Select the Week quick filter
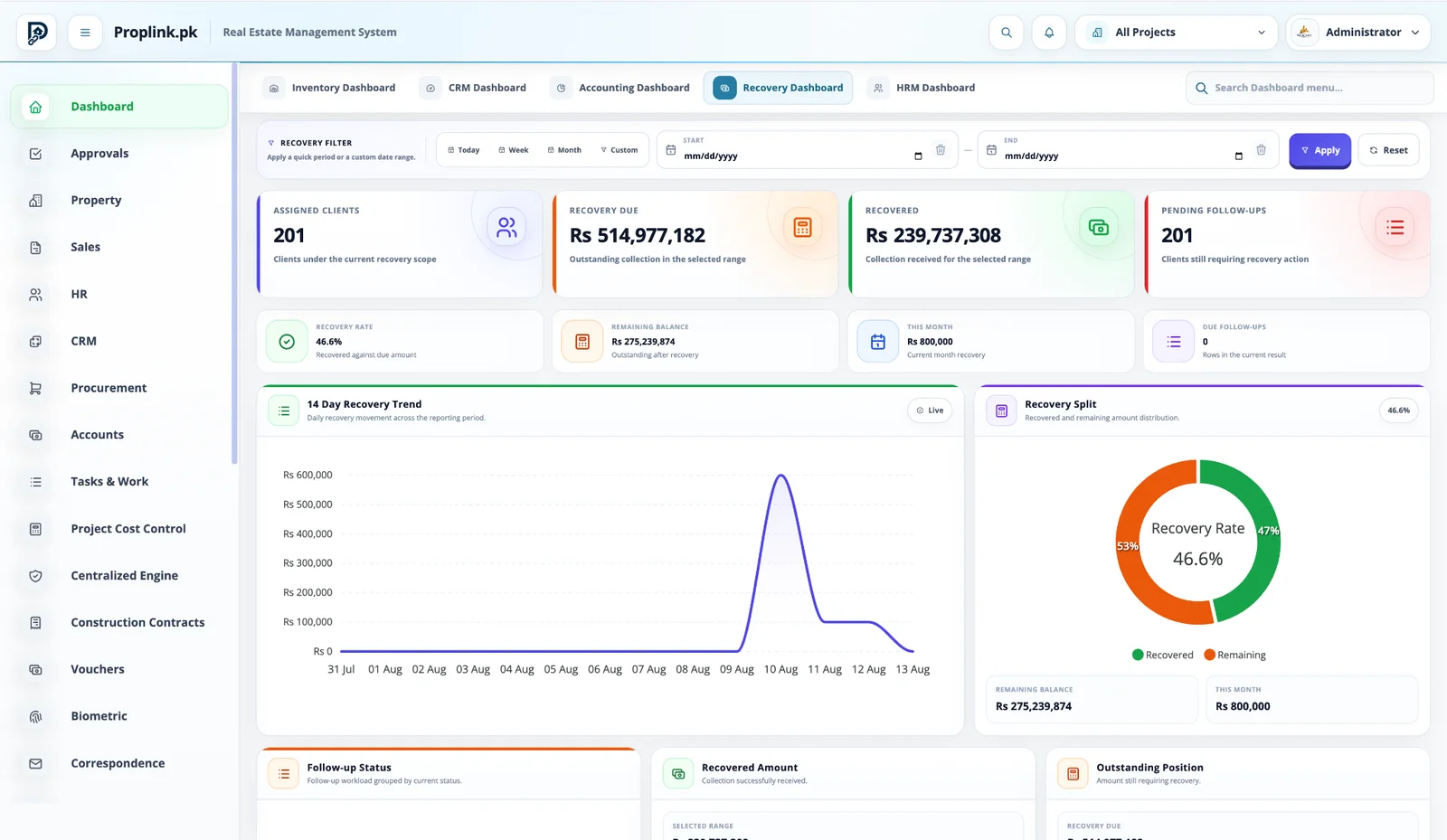The height and width of the screenshot is (840, 1447). [x=514, y=150]
